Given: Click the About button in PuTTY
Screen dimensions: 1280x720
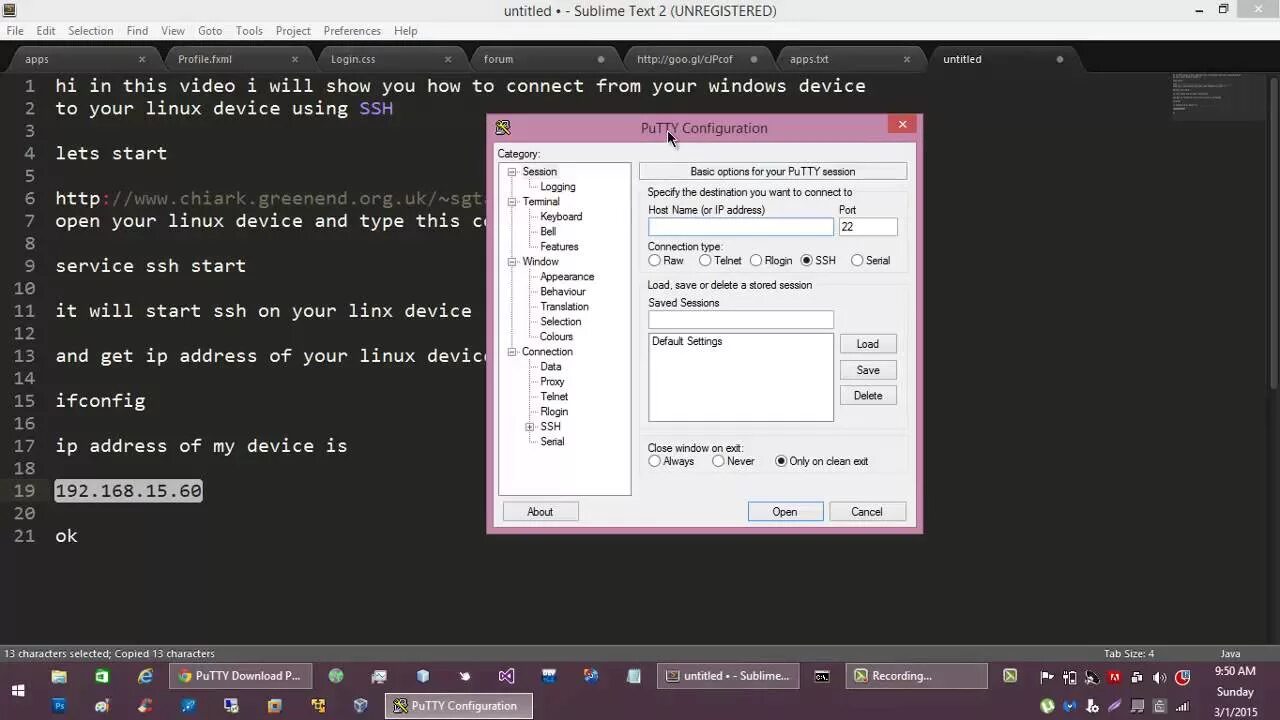Looking at the screenshot, I should click(540, 512).
